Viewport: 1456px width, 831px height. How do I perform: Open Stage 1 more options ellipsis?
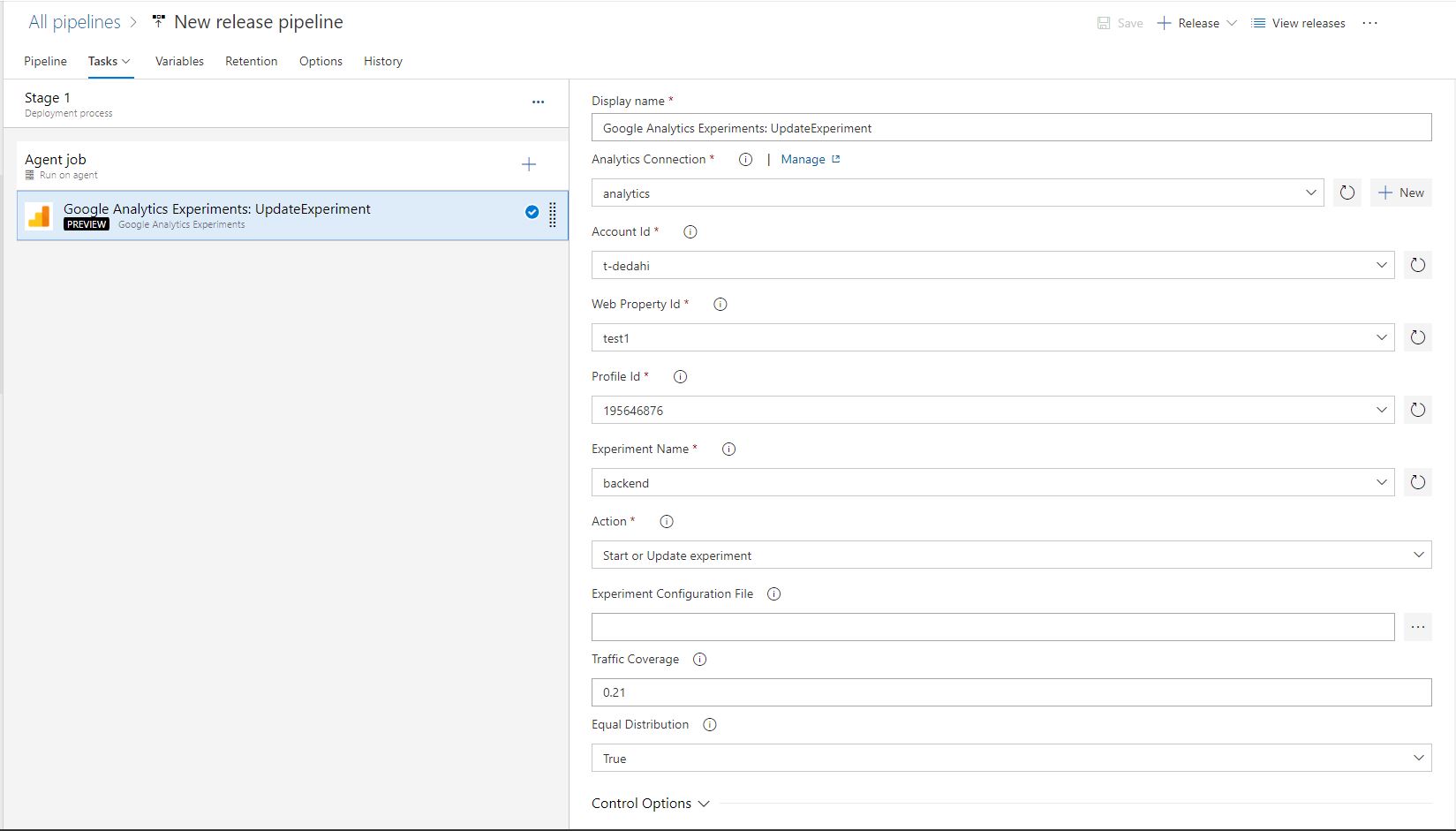click(538, 102)
